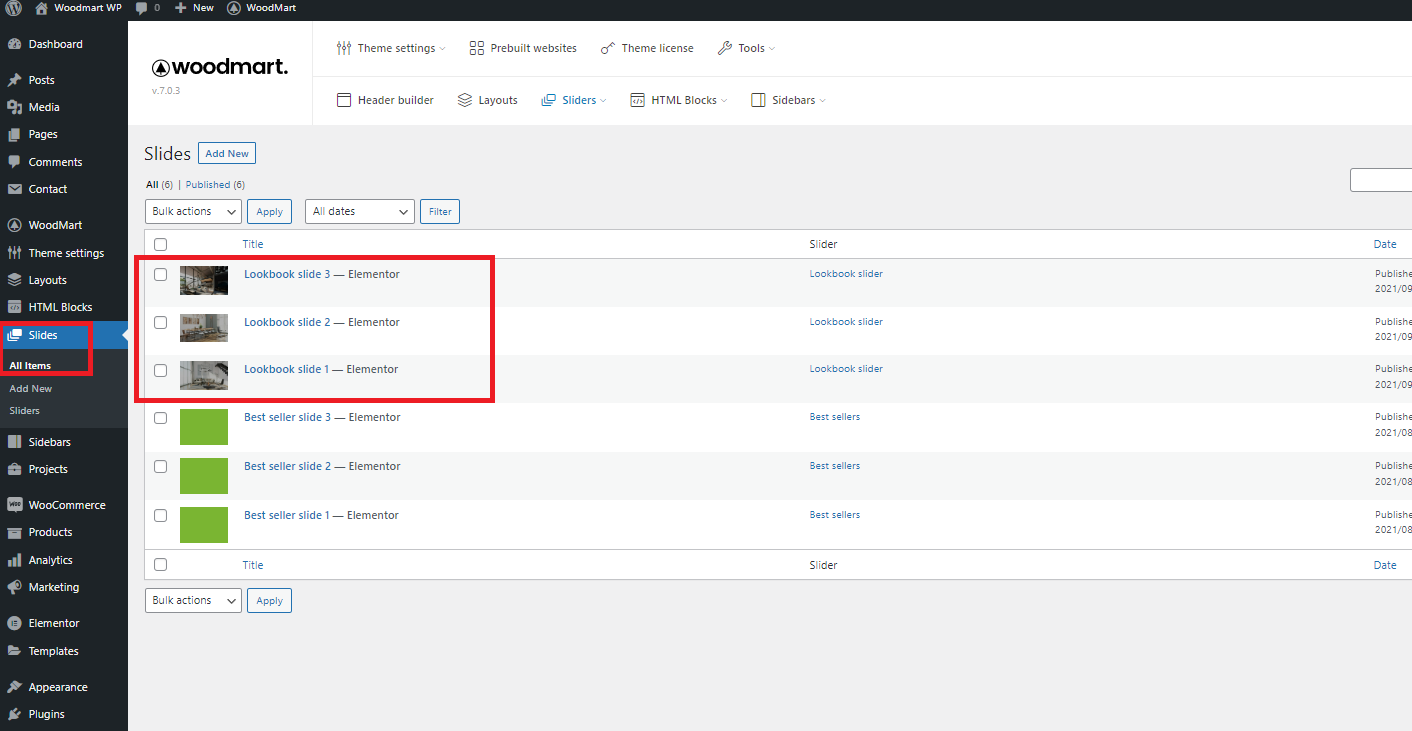Click the Templates folder icon in sidebar
This screenshot has width=1412, height=731.
tap(14, 651)
